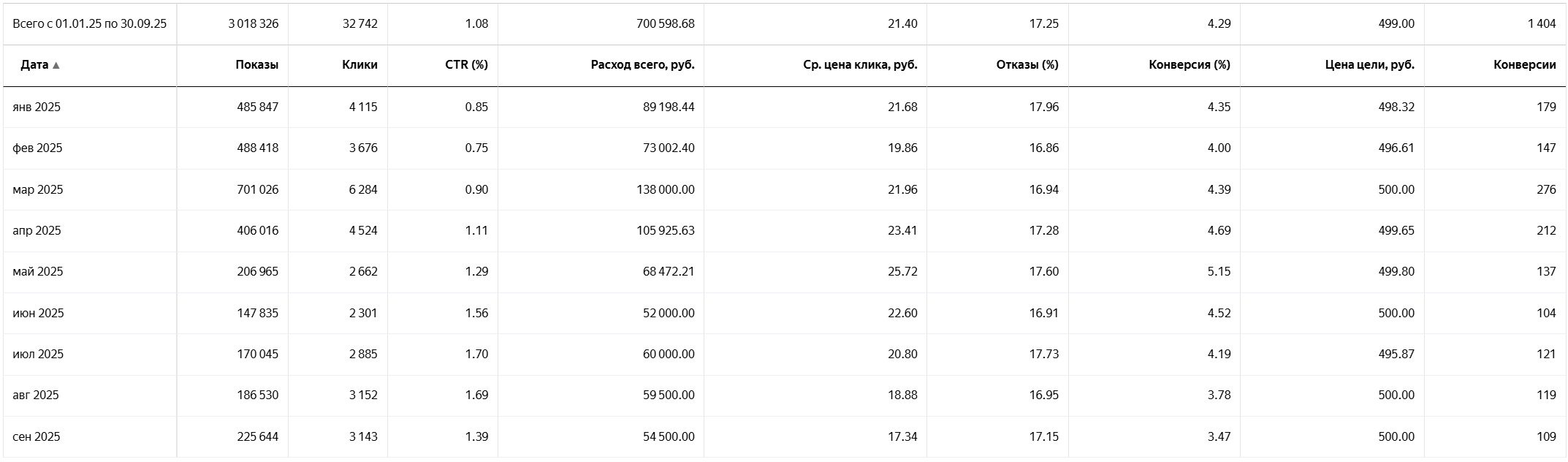Select the авг 2025 date cell

[x=35, y=395]
